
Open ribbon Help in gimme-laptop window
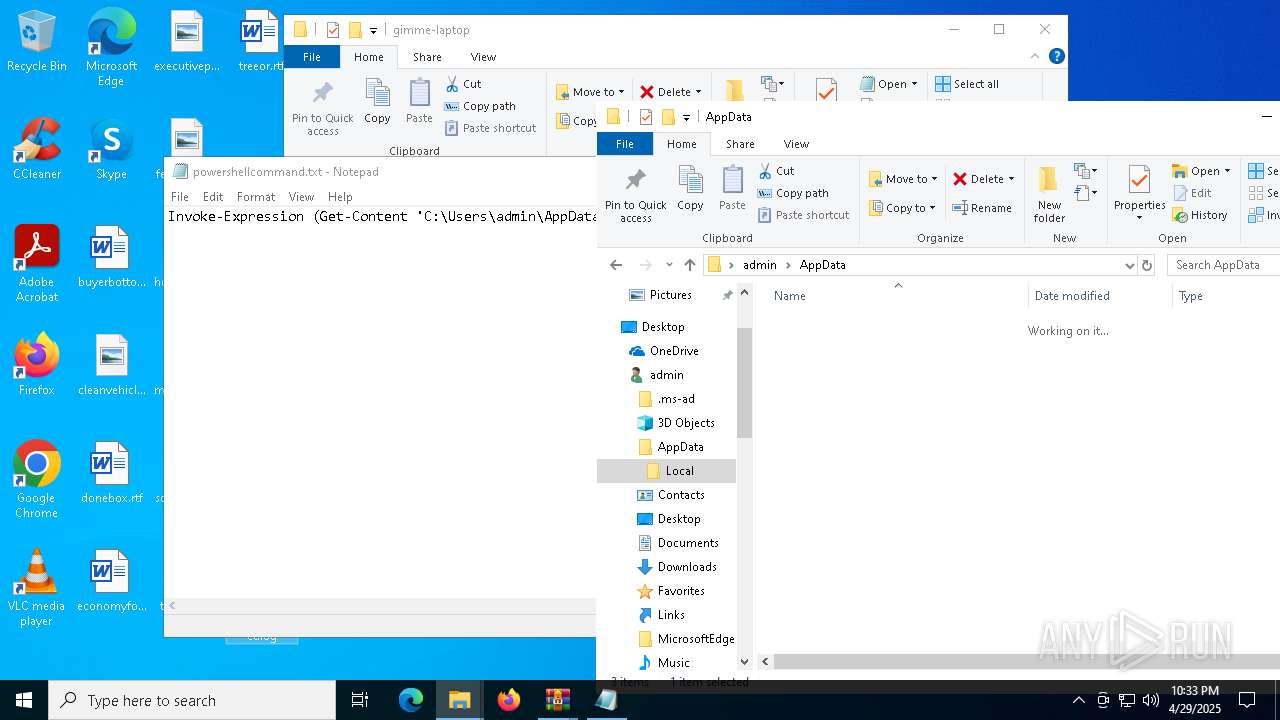coord(1057,57)
